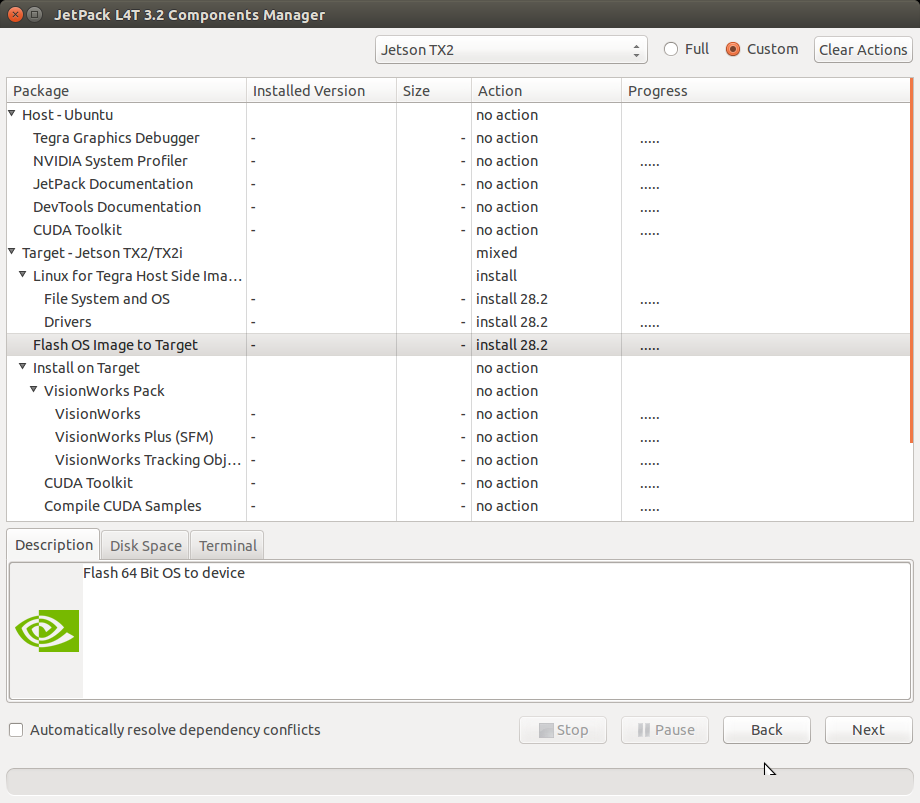Switch to the Disk Space tab
Image resolution: width=920 pixels, height=803 pixels.
pos(146,546)
